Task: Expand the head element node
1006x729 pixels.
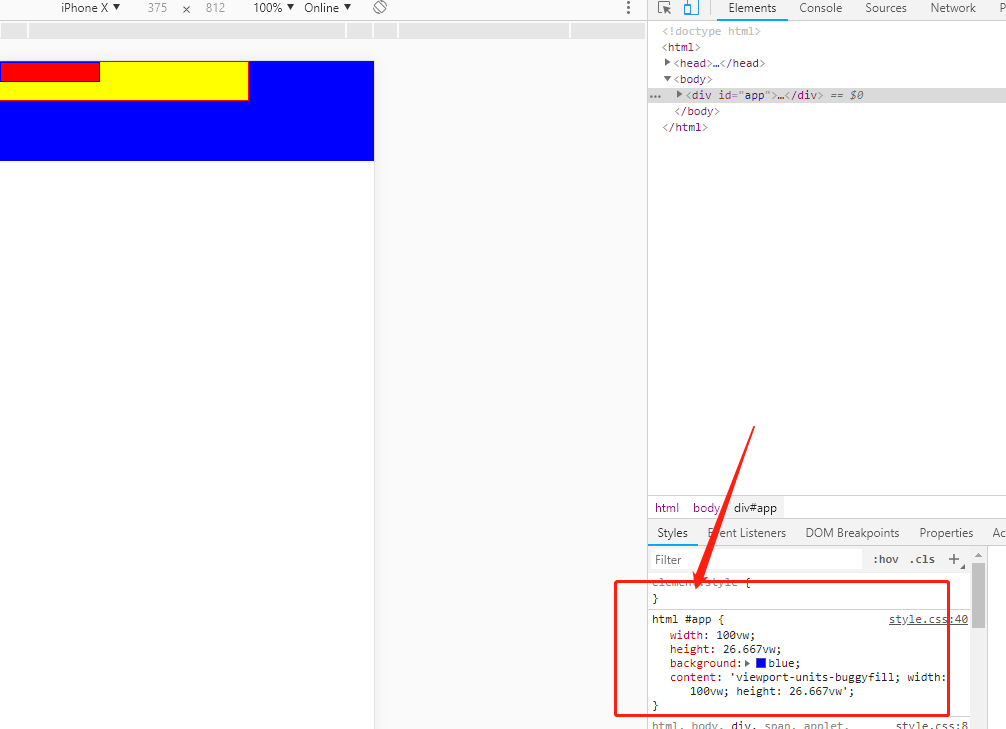Action: (x=667, y=63)
